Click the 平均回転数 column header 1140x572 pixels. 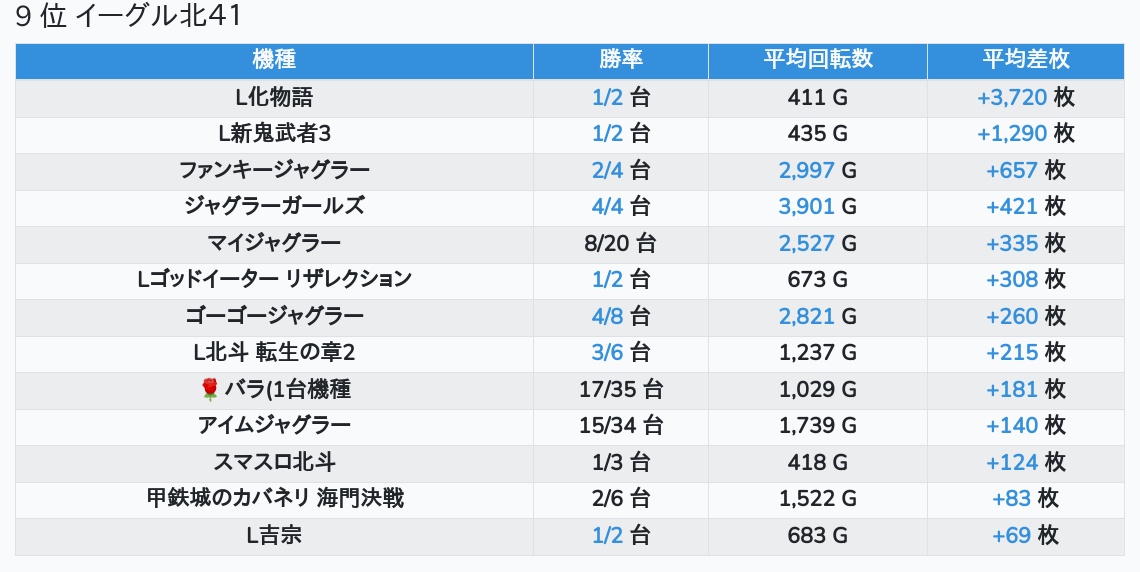coord(817,60)
